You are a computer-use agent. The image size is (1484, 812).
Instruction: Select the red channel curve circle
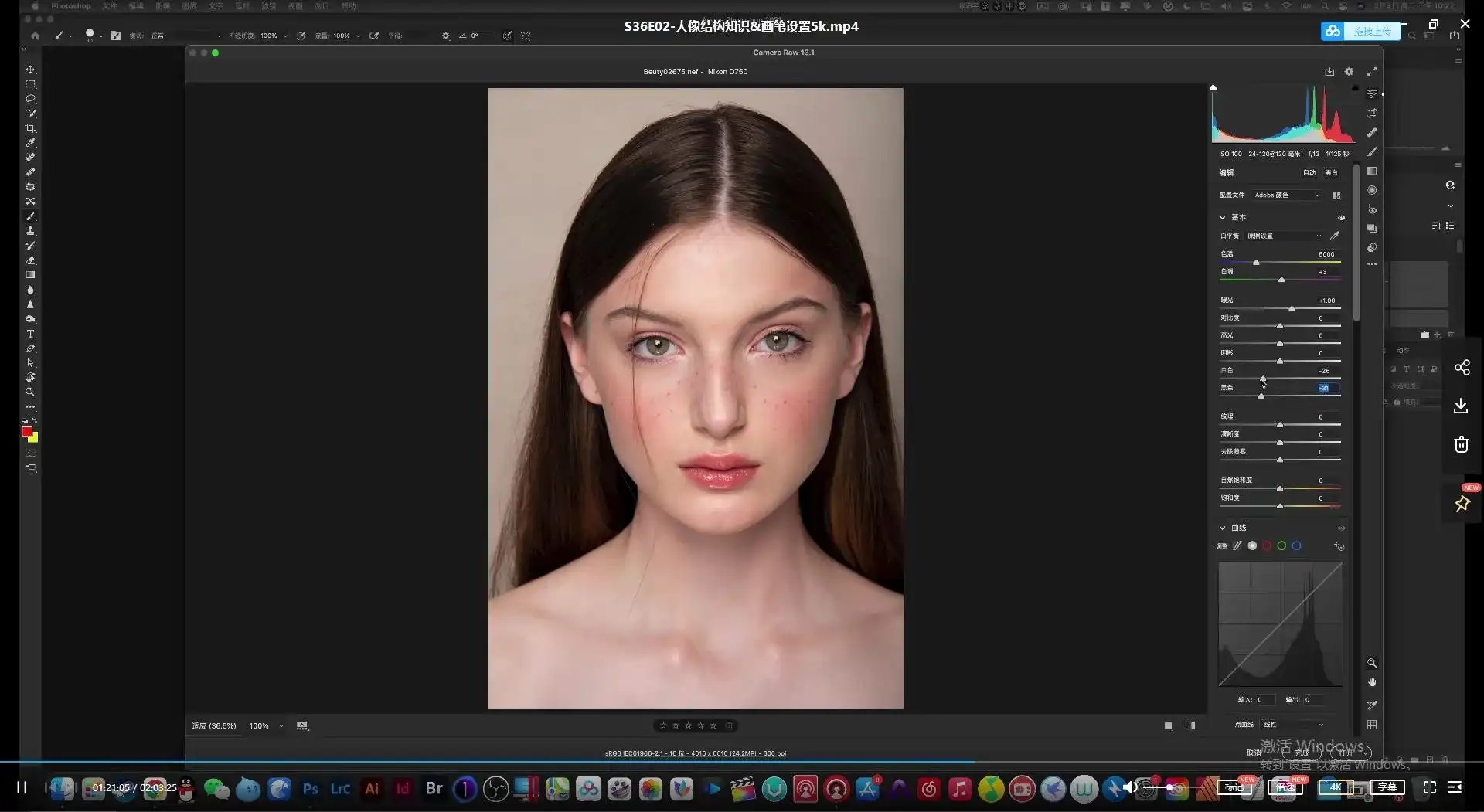pyautogui.click(x=1267, y=546)
